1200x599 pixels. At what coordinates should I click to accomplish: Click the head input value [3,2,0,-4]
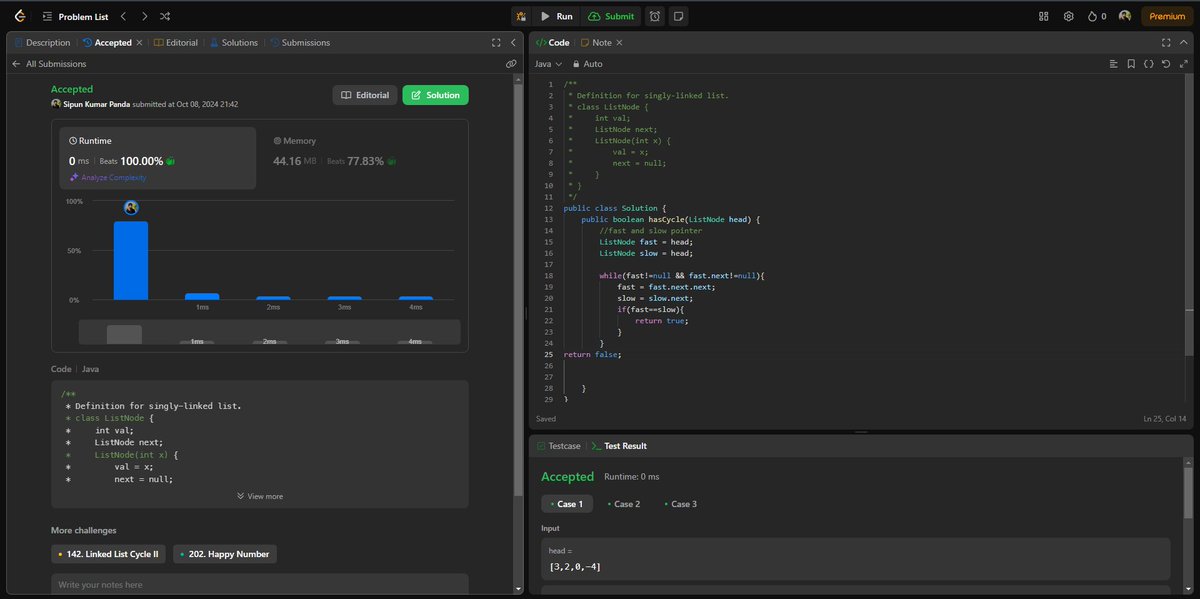tap(575, 567)
